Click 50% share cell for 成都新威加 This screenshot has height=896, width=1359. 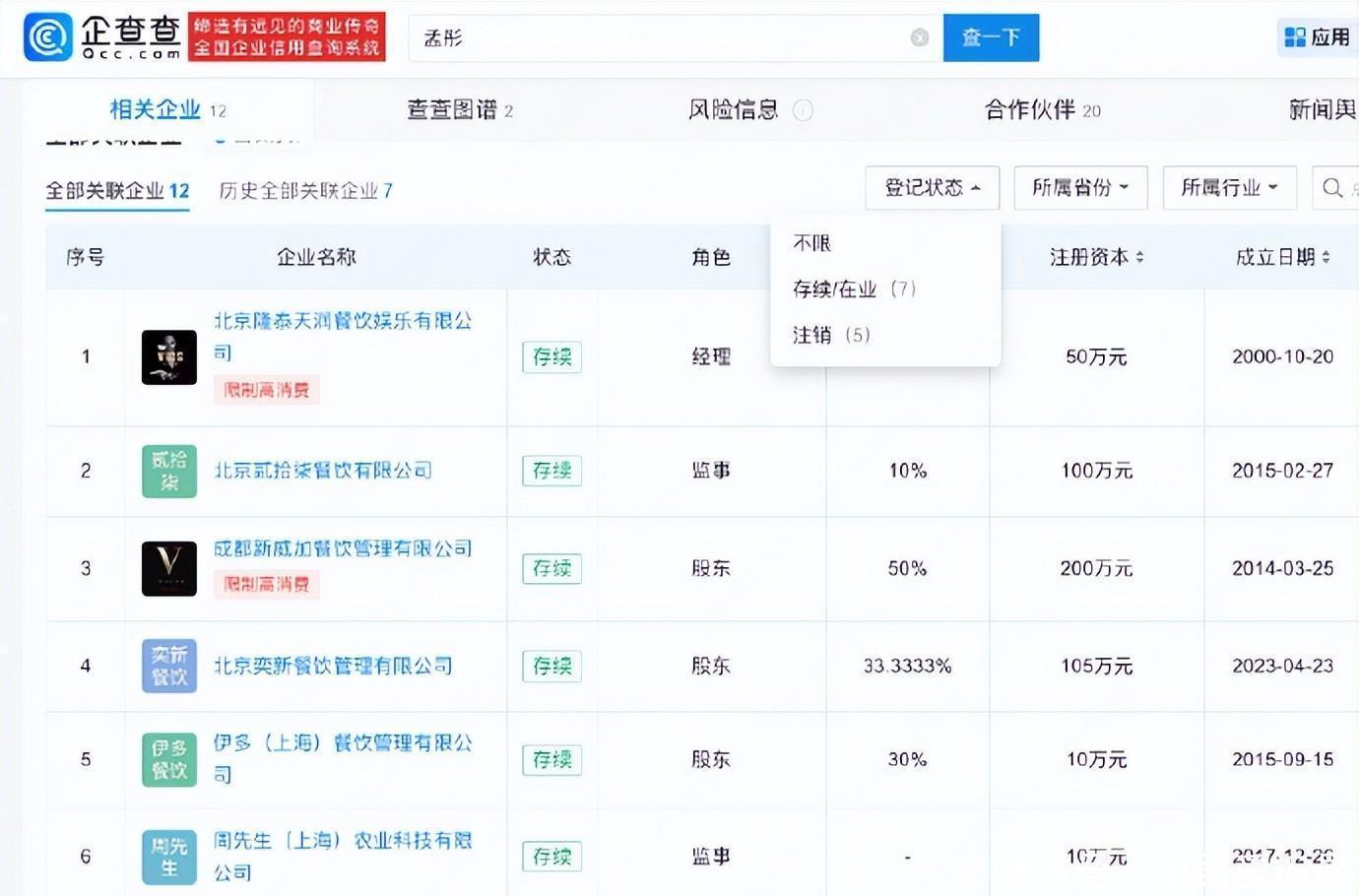[907, 568]
